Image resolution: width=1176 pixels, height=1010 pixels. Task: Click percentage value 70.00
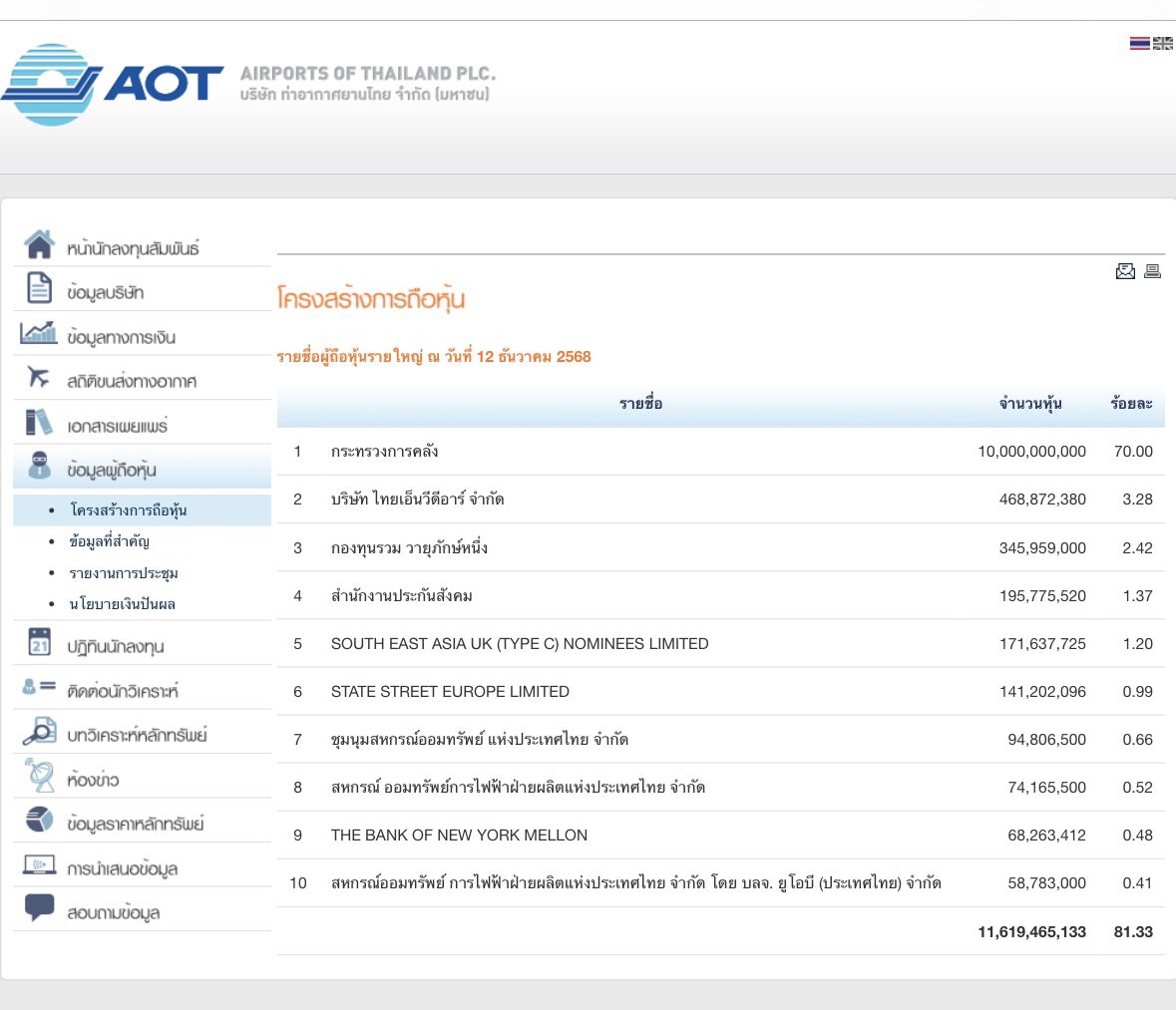pos(1133,452)
